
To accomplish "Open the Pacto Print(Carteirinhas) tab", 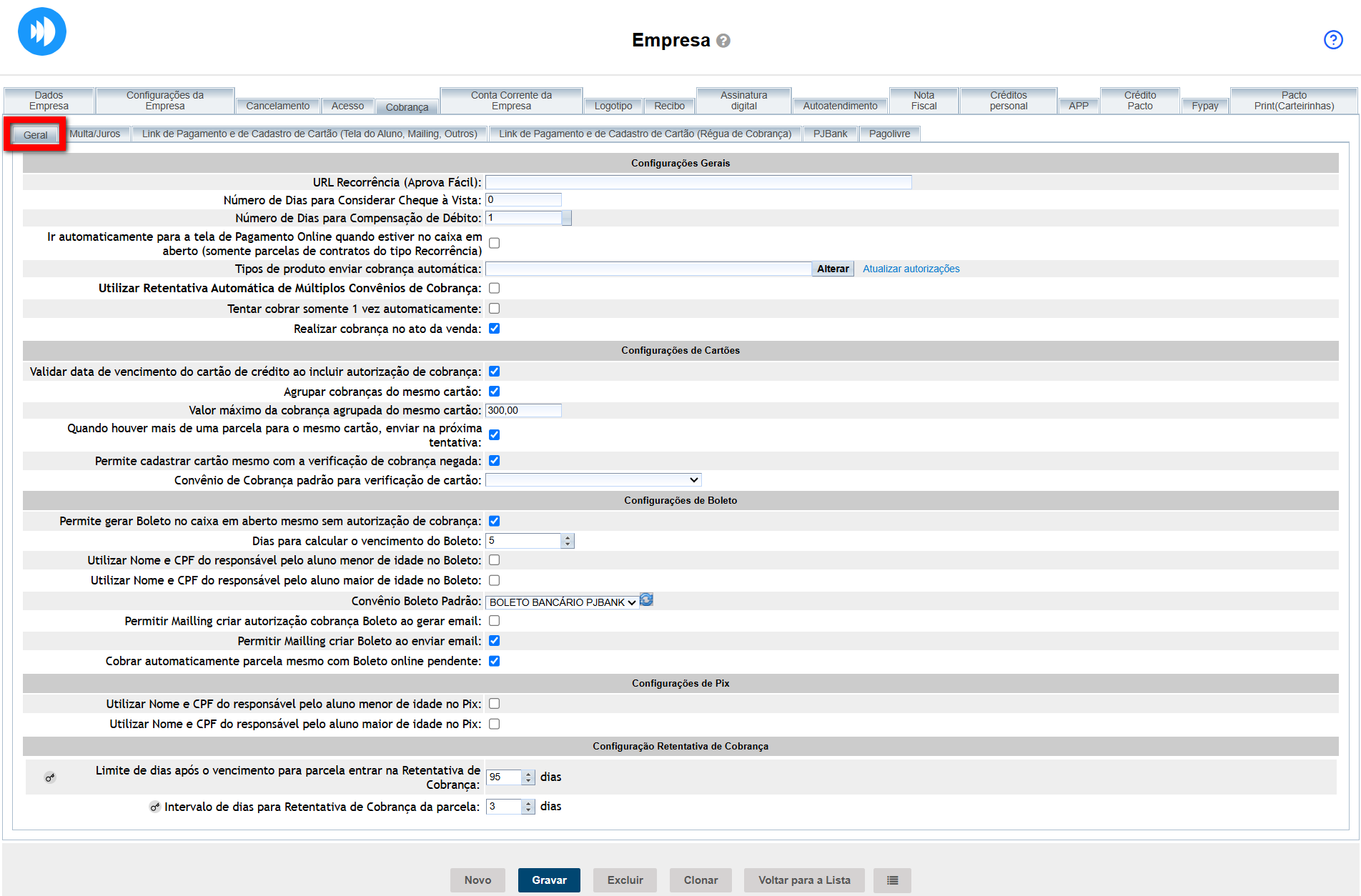I will (1294, 101).
